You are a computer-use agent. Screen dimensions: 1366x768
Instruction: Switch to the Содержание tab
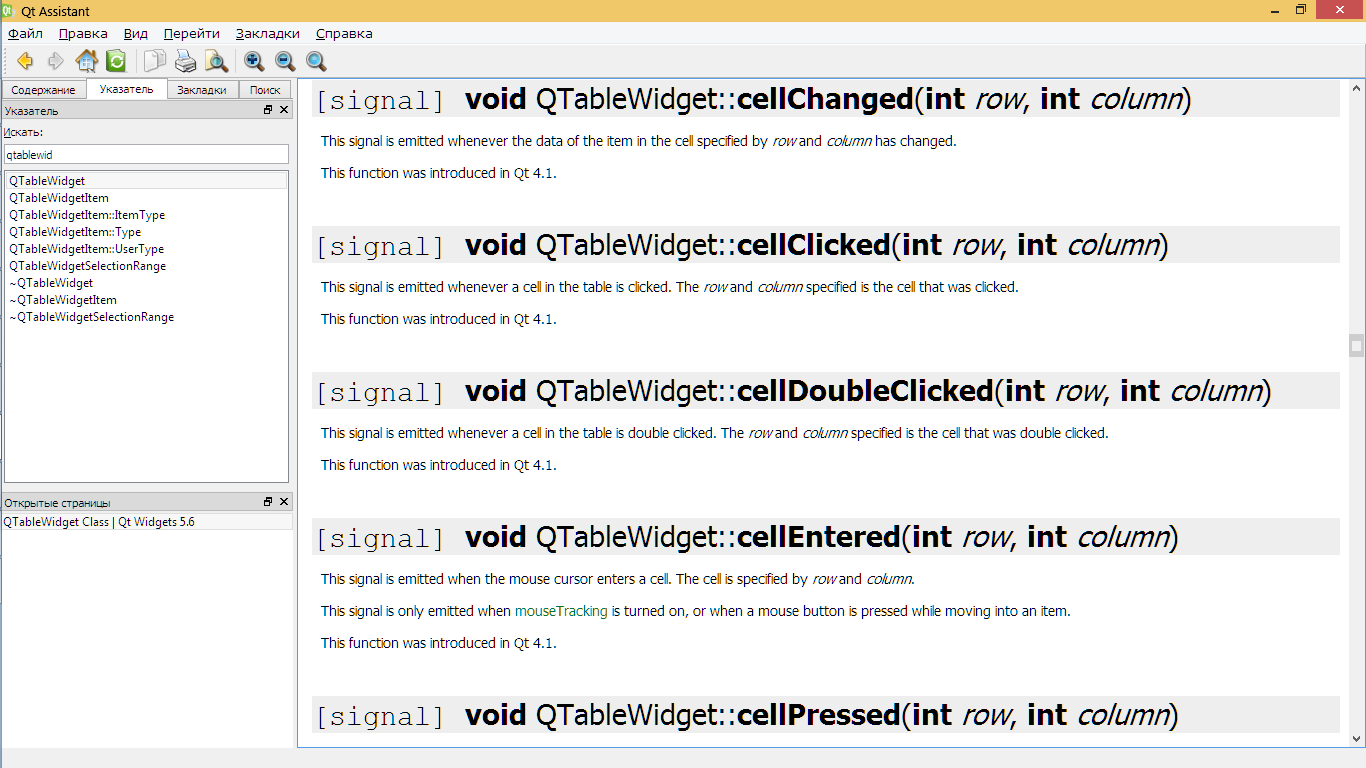pyautogui.click(x=44, y=90)
